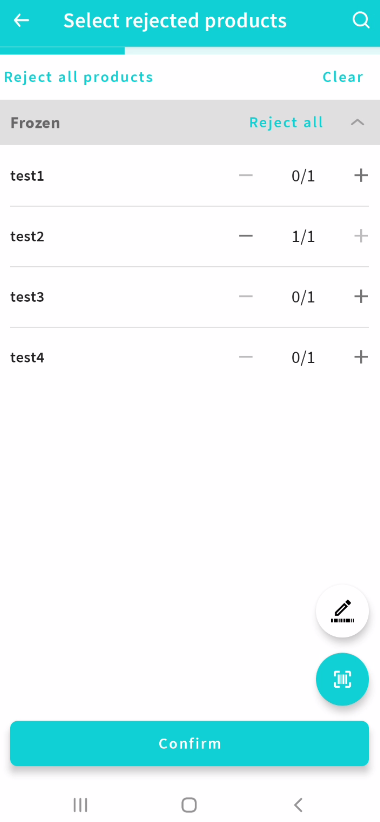Collapse the Frozen section chevron
The image size is (380, 822).
click(357, 122)
